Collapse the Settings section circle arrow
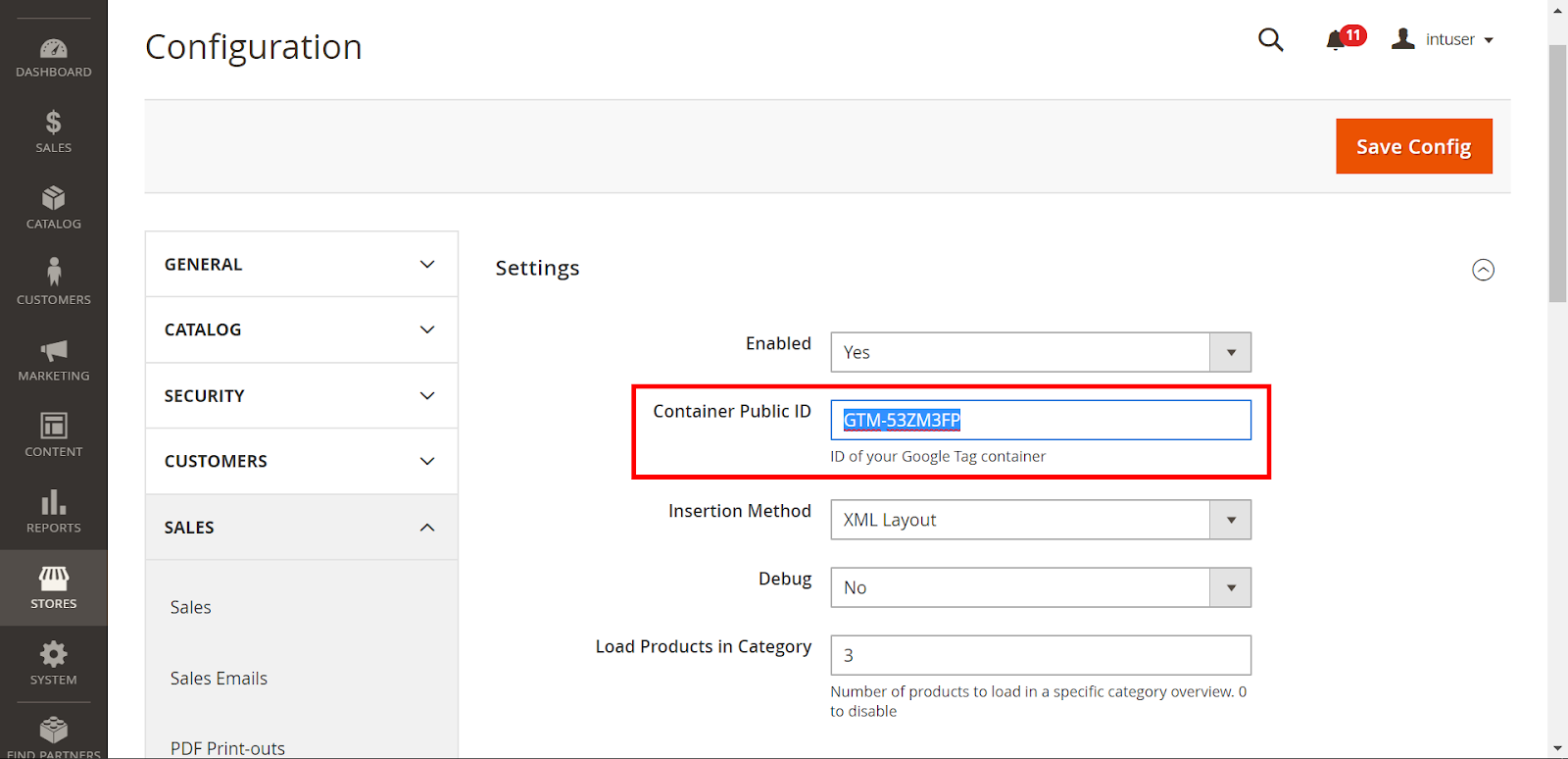 click(1483, 270)
